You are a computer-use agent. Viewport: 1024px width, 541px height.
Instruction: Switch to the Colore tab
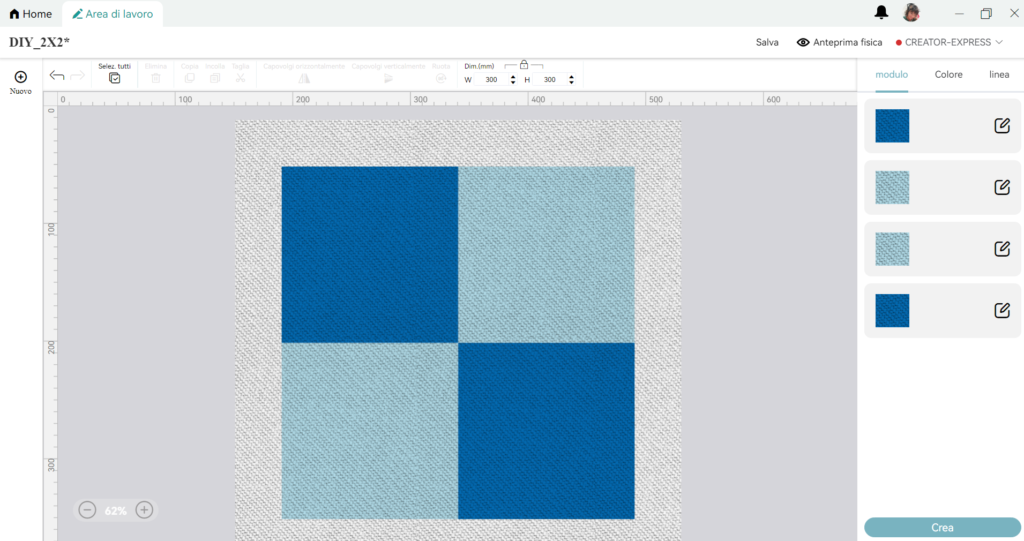coord(948,75)
